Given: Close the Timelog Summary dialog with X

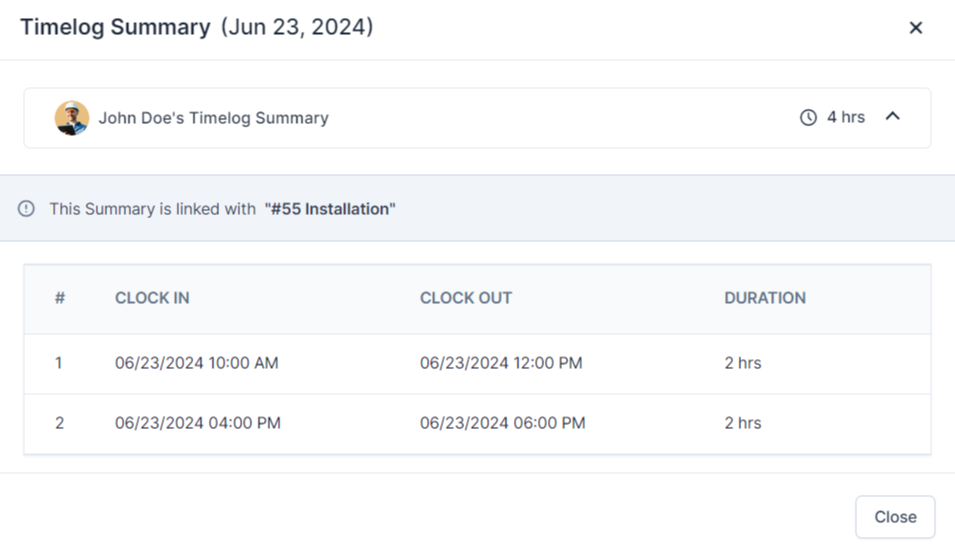Looking at the screenshot, I should coord(915,28).
